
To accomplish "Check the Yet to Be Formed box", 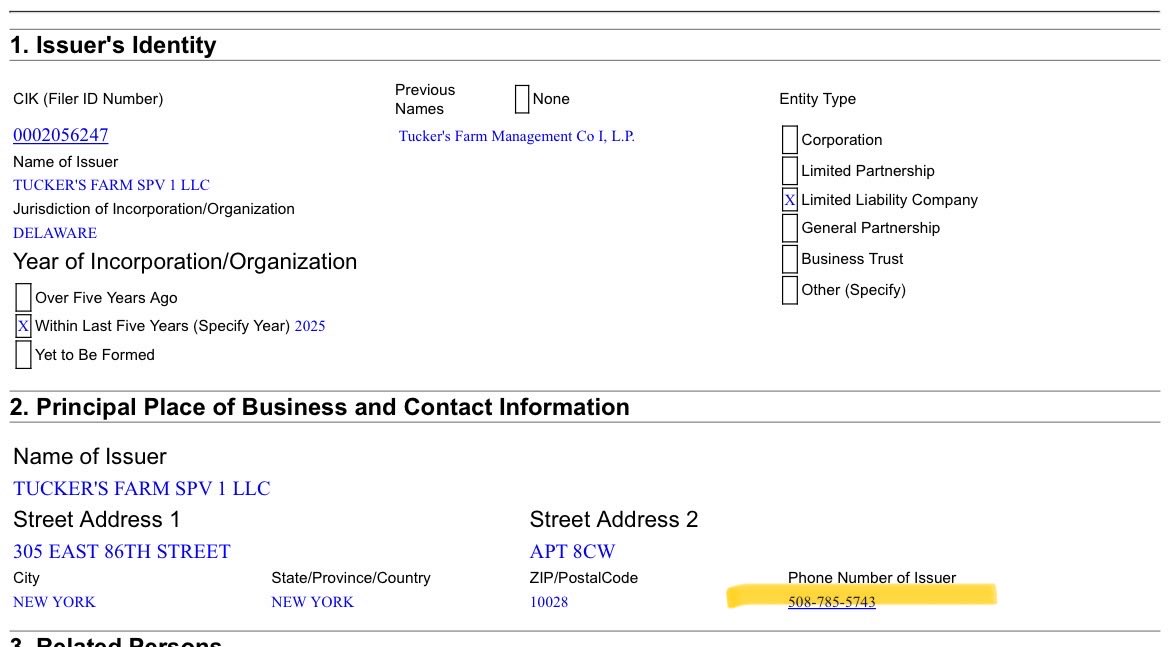I will tap(22, 353).
